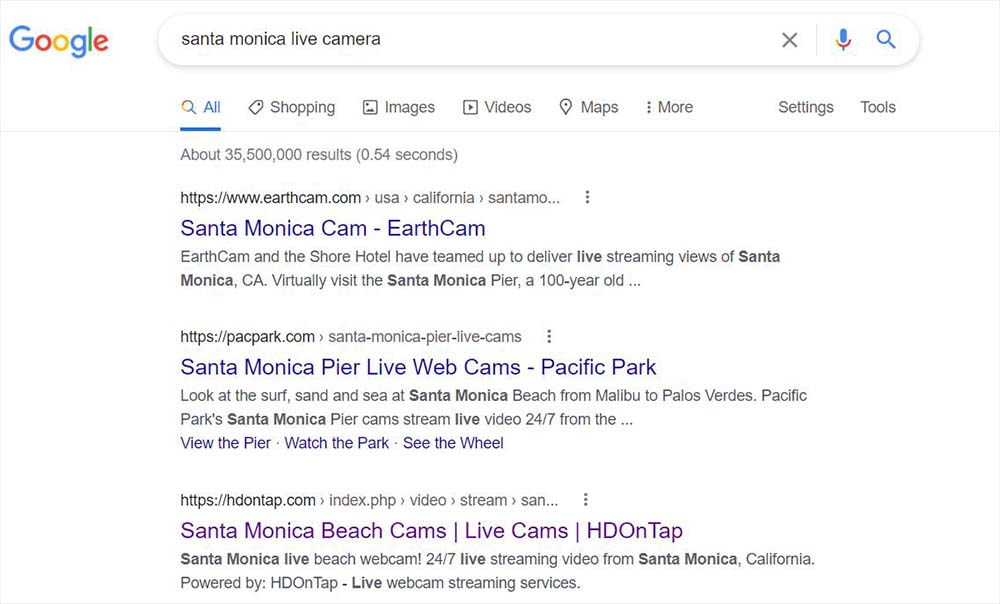The image size is (1000, 604).
Task: Open search Settings
Action: pos(805,107)
